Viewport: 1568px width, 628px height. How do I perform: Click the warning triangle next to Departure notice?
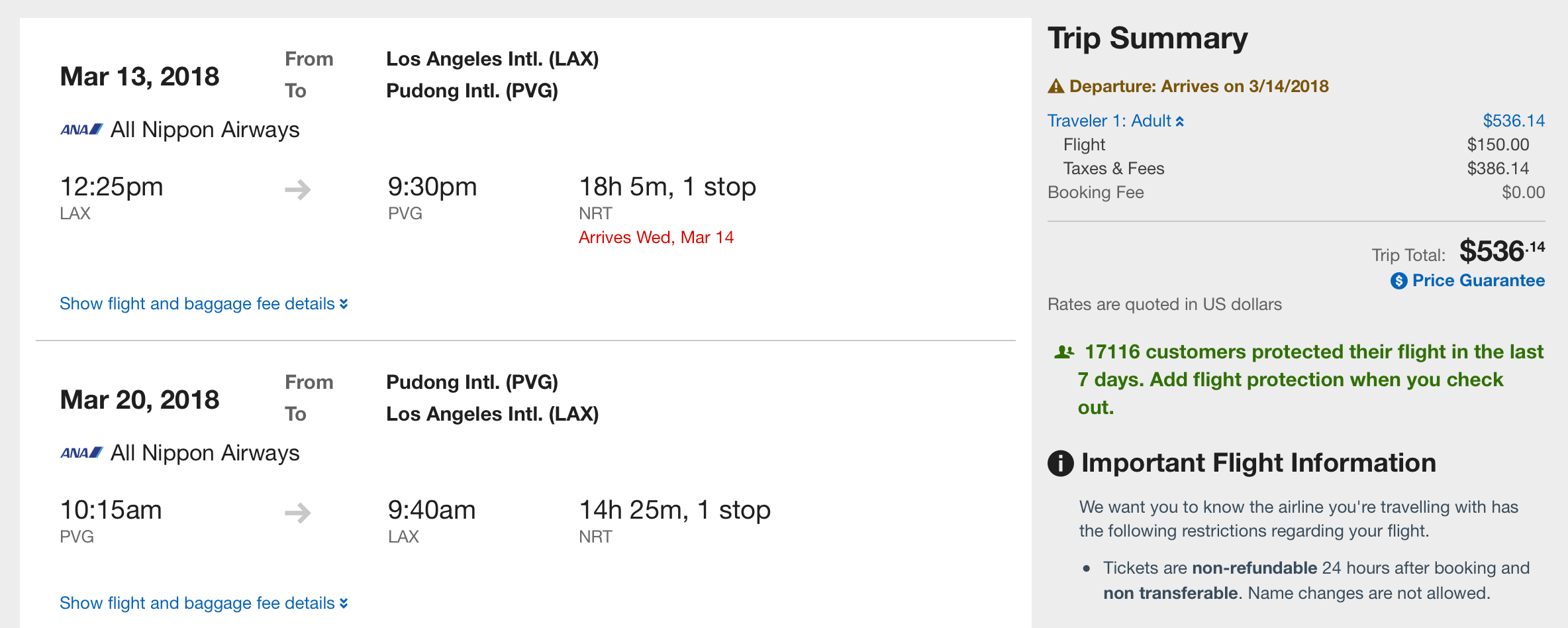(1056, 86)
